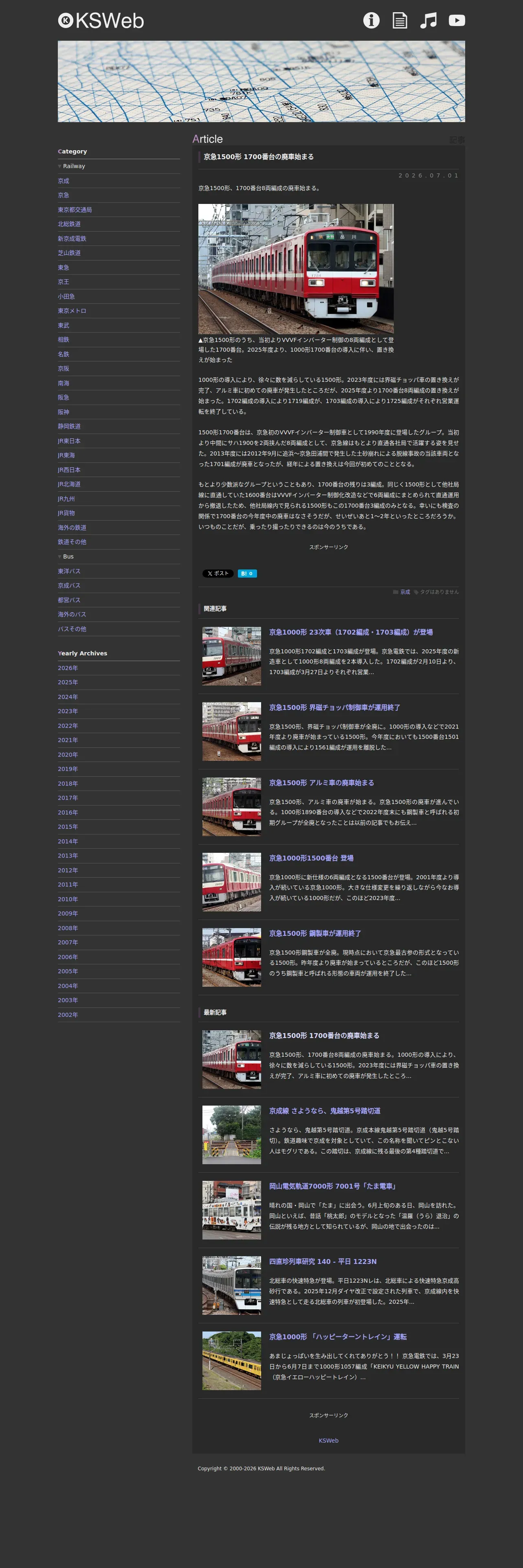Click the article date 2026.07.01
Viewport: 523px width, 1568px height.
coord(429,175)
